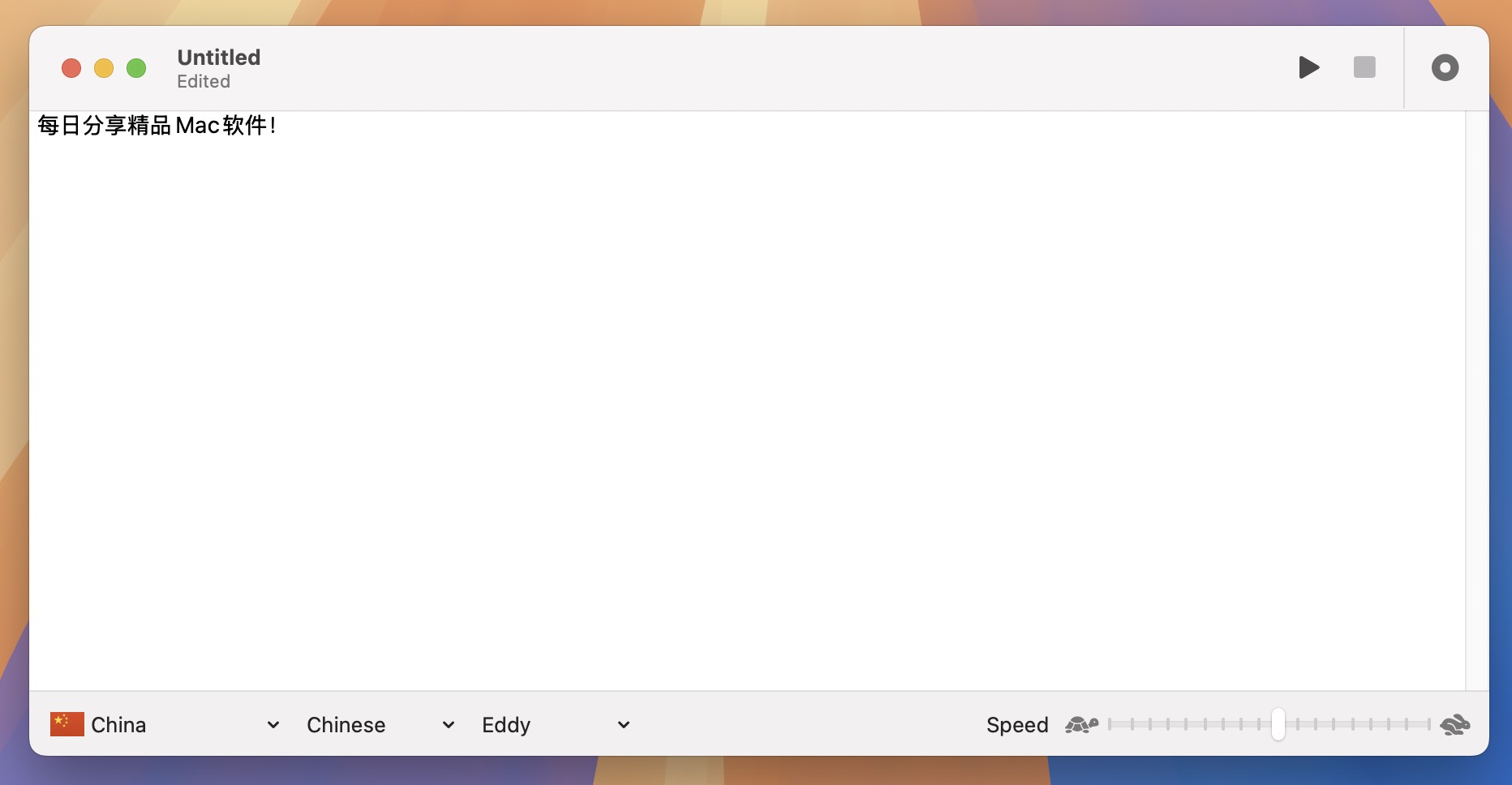The width and height of the screenshot is (1512, 785).
Task: Open the China country dropdown
Action: pos(162,724)
